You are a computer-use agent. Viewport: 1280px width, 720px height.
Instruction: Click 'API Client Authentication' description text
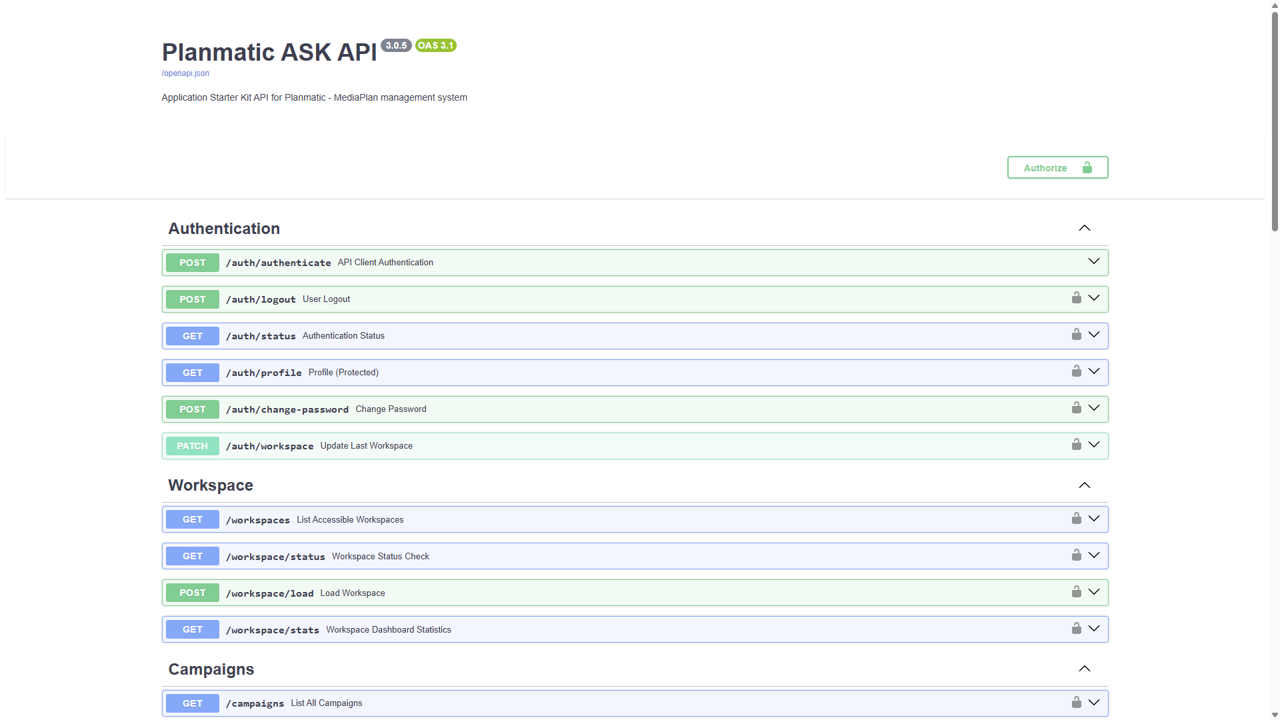(x=385, y=262)
